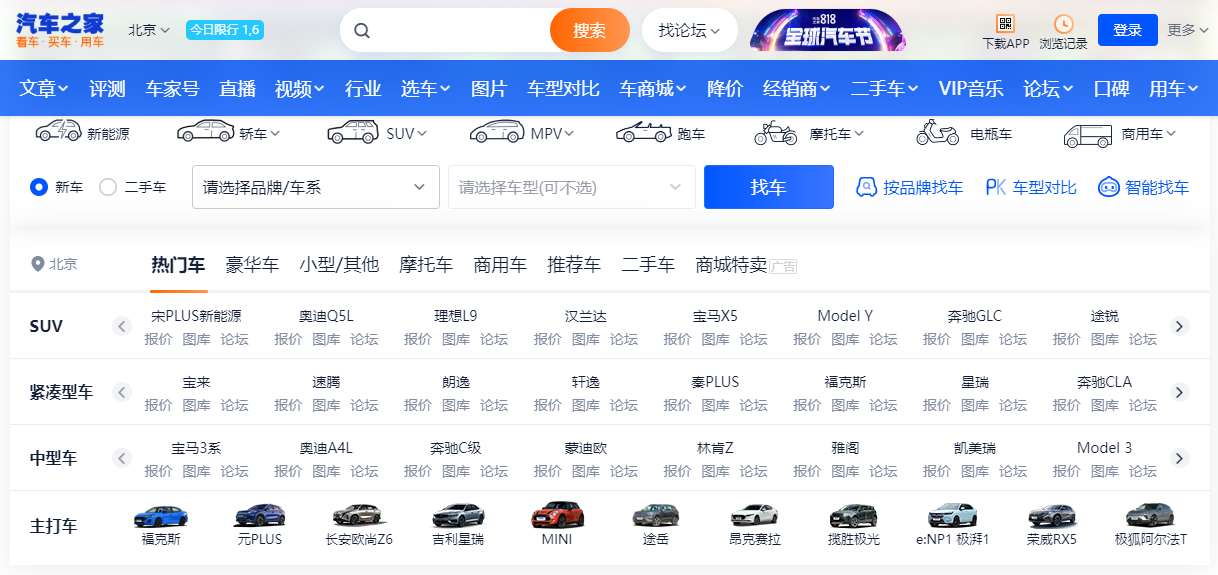Open Model Y model link
This screenshot has width=1218, height=575.
tap(845, 316)
